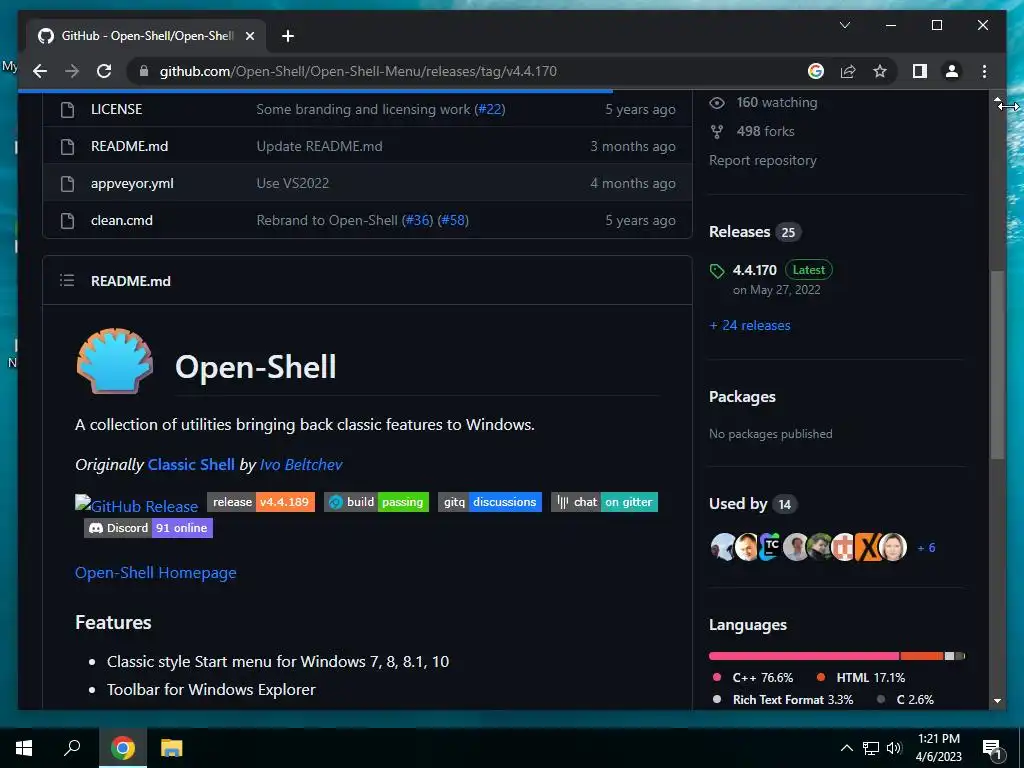1024x768 pixels.
Task: Click the '+ 24 releases' link
Action: [x=750, y=325]
